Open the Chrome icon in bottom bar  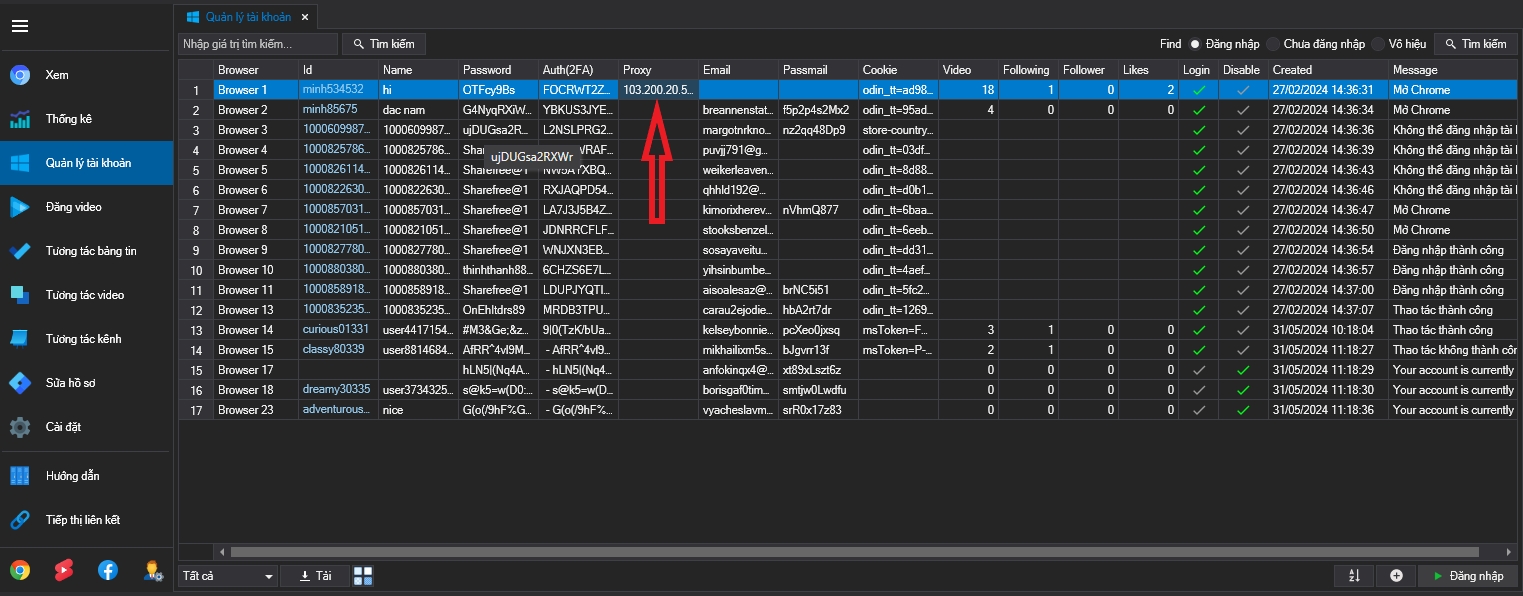tap(20, 570)
